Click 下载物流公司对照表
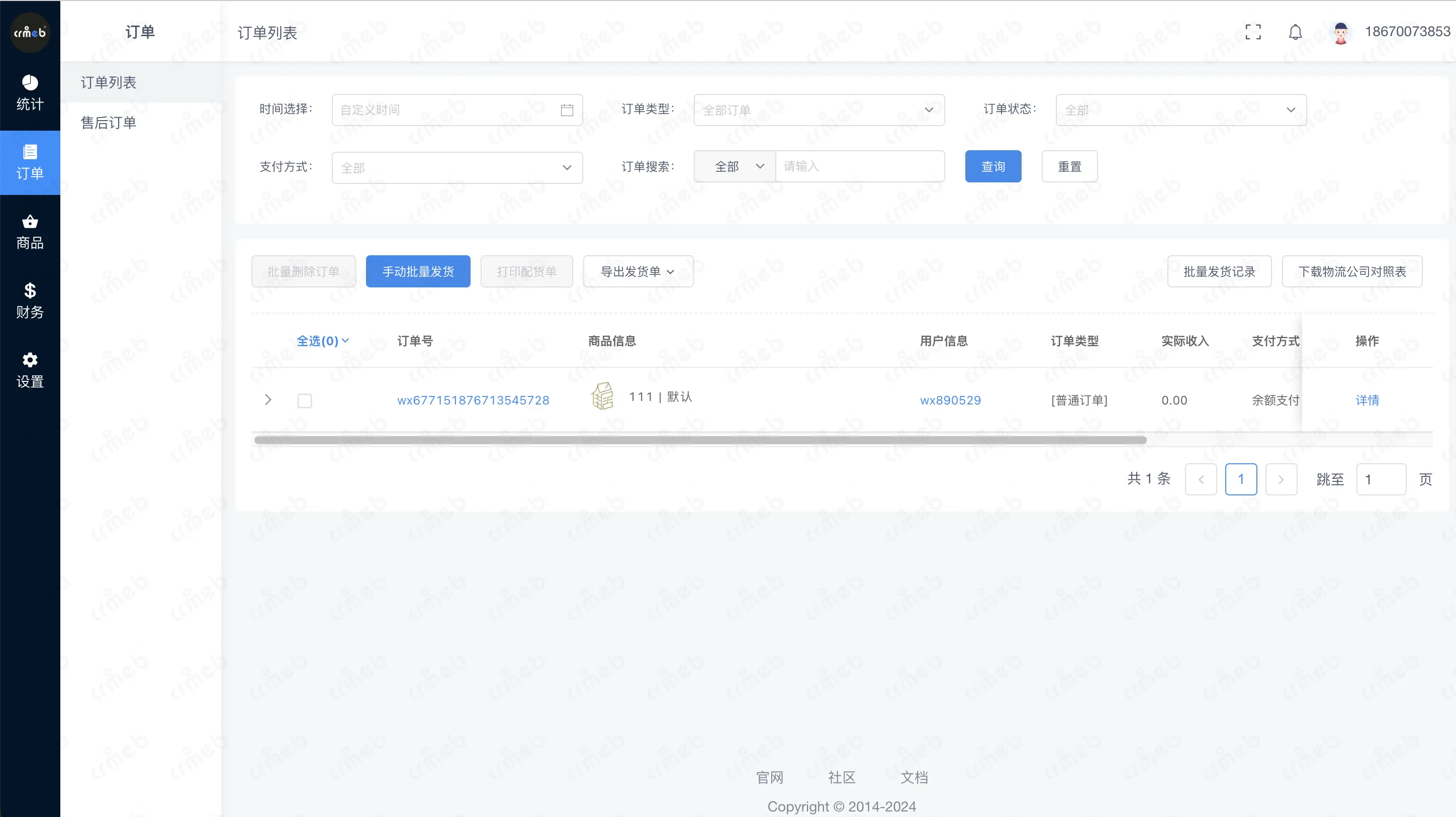1456x817 pixels. point(1352,272)
